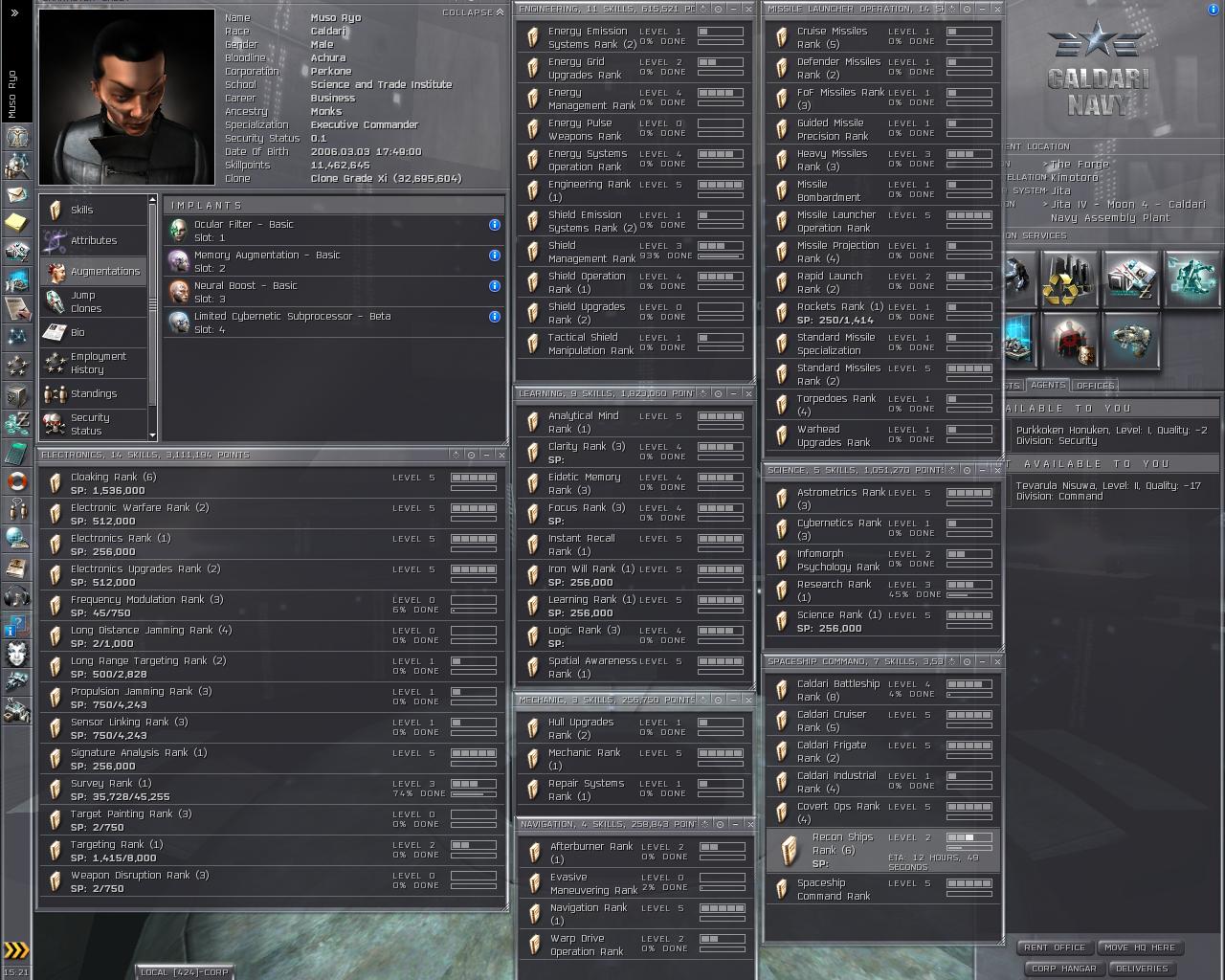Open the Local [424]-Corp chat channel

tap(185, 972)
